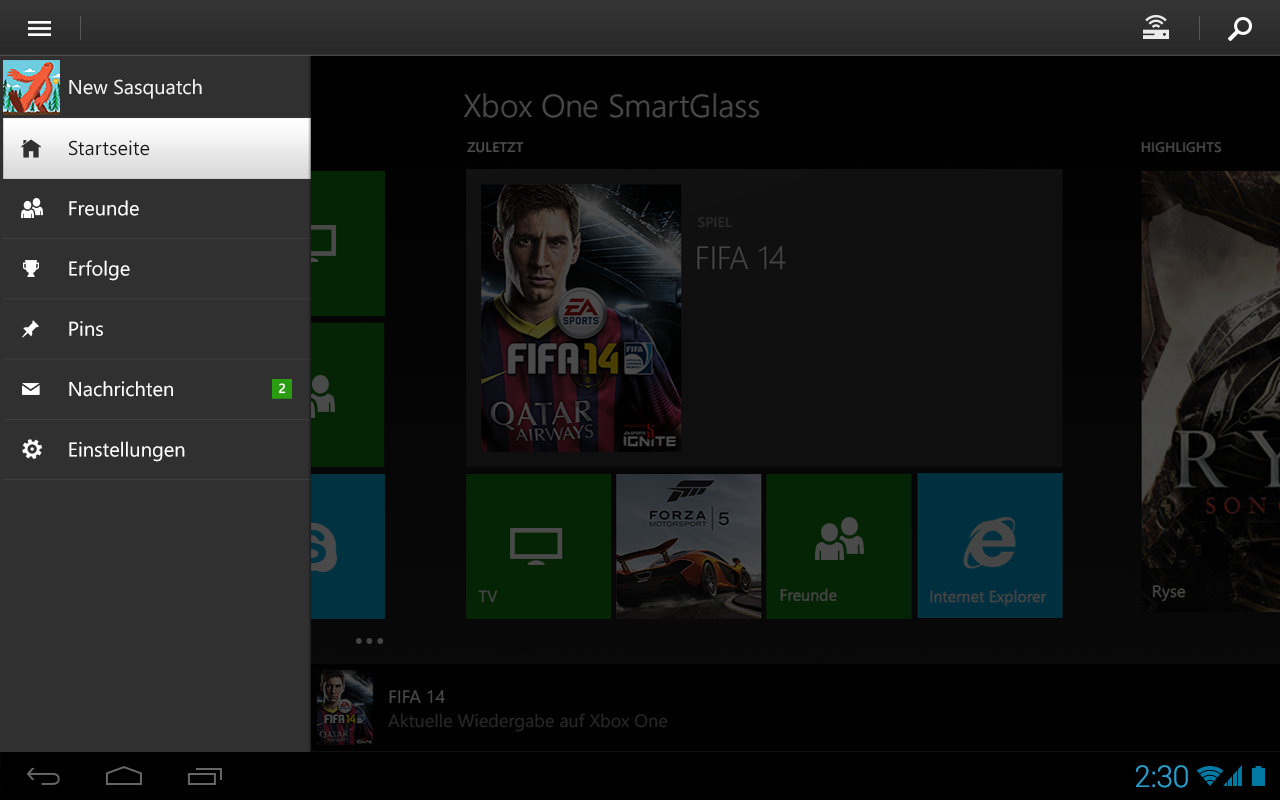1280x800 pixels.
Task: Tap the gear icon beside Einstellungen
Action: point(32,449)
